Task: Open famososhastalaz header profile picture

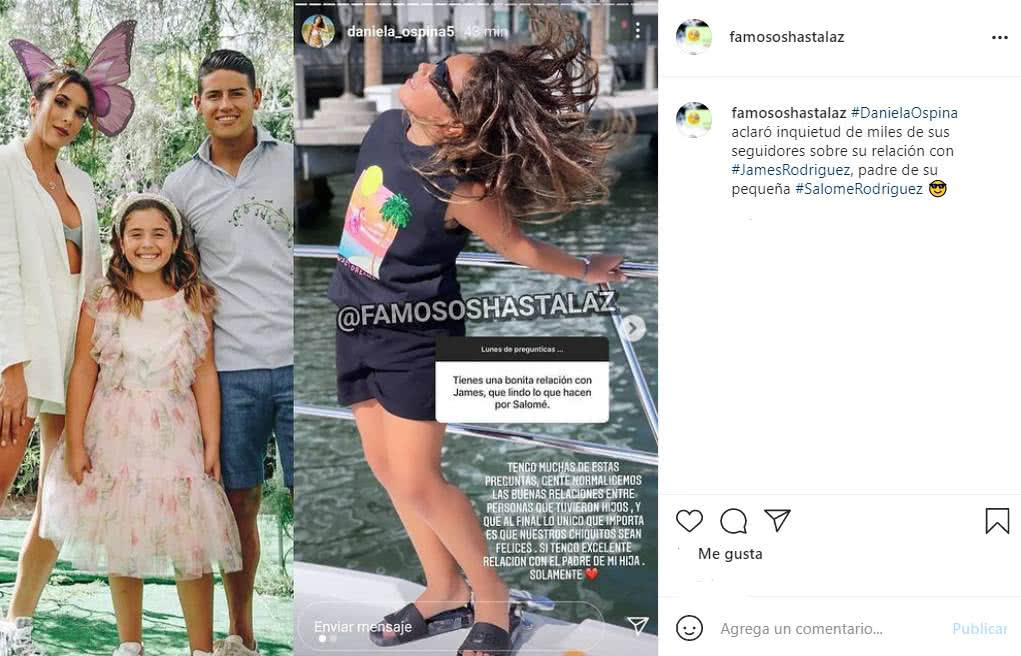Action: pos(693,36)
